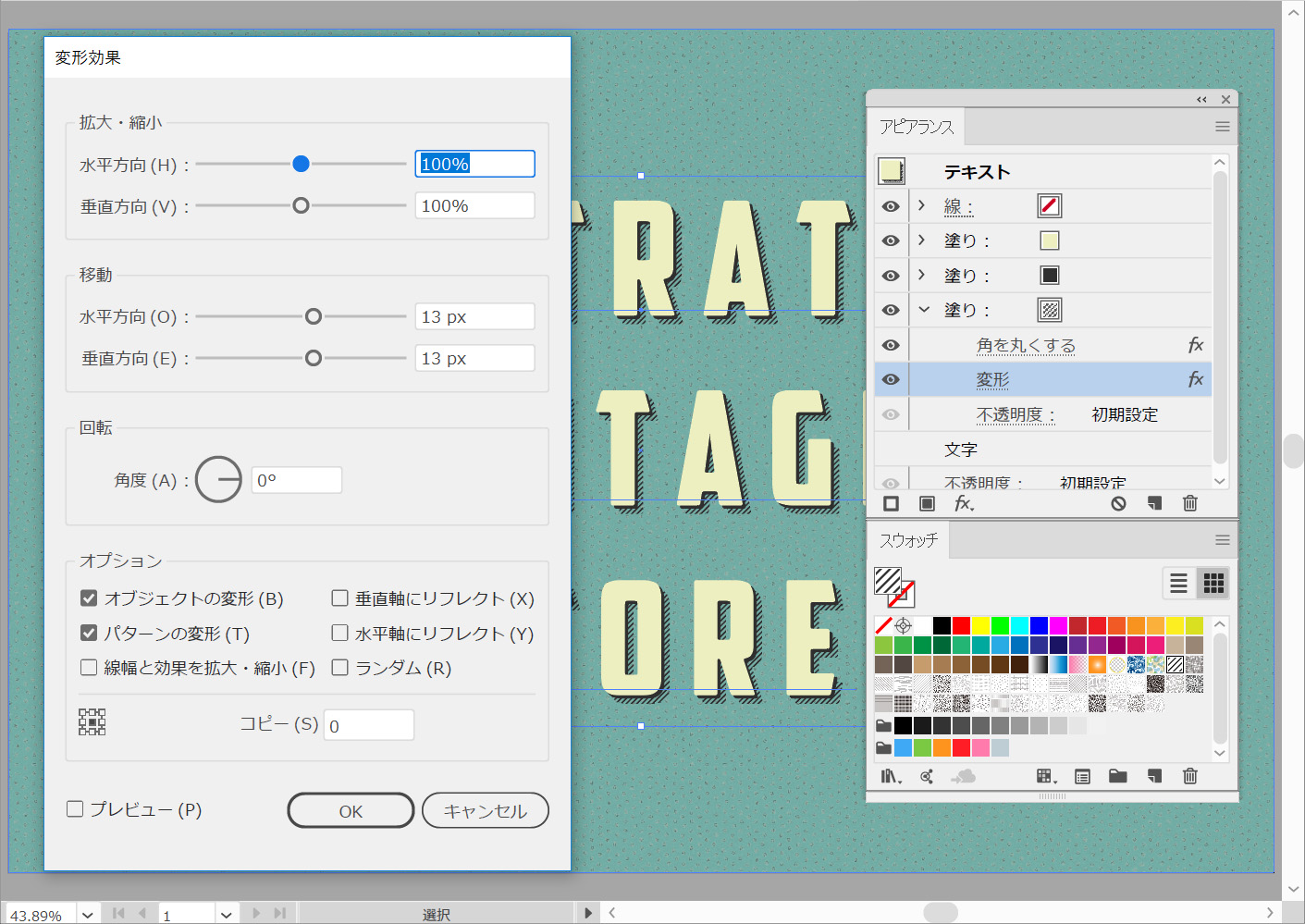
Task: Open the zoom level dropdown
Action: [x=87, y=915]
